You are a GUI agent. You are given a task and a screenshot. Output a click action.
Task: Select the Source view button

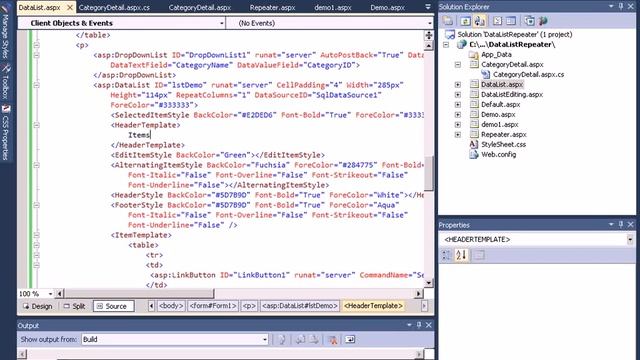coord(113,306)
